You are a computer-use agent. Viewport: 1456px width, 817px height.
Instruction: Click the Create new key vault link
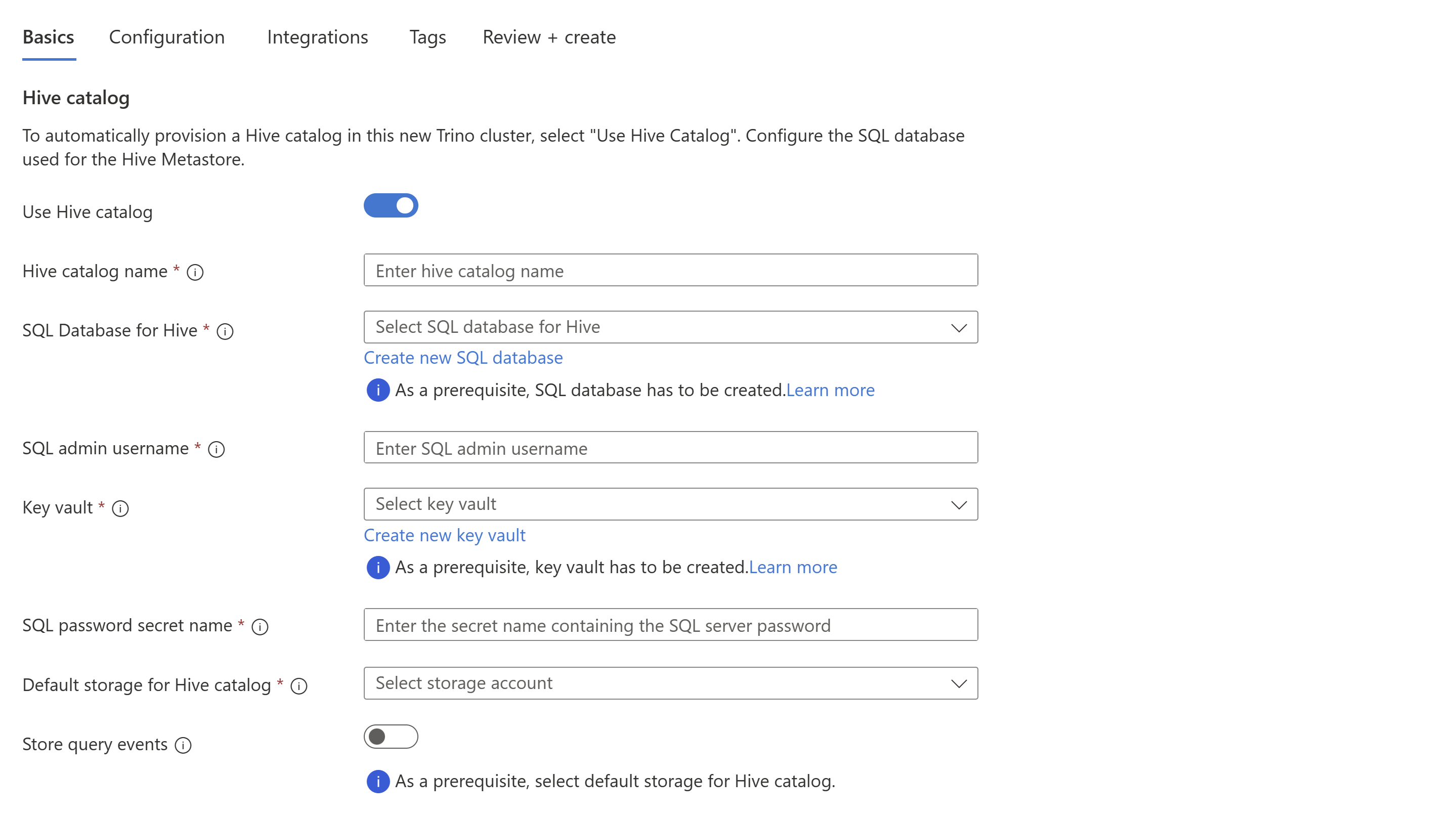click(444, 534)
